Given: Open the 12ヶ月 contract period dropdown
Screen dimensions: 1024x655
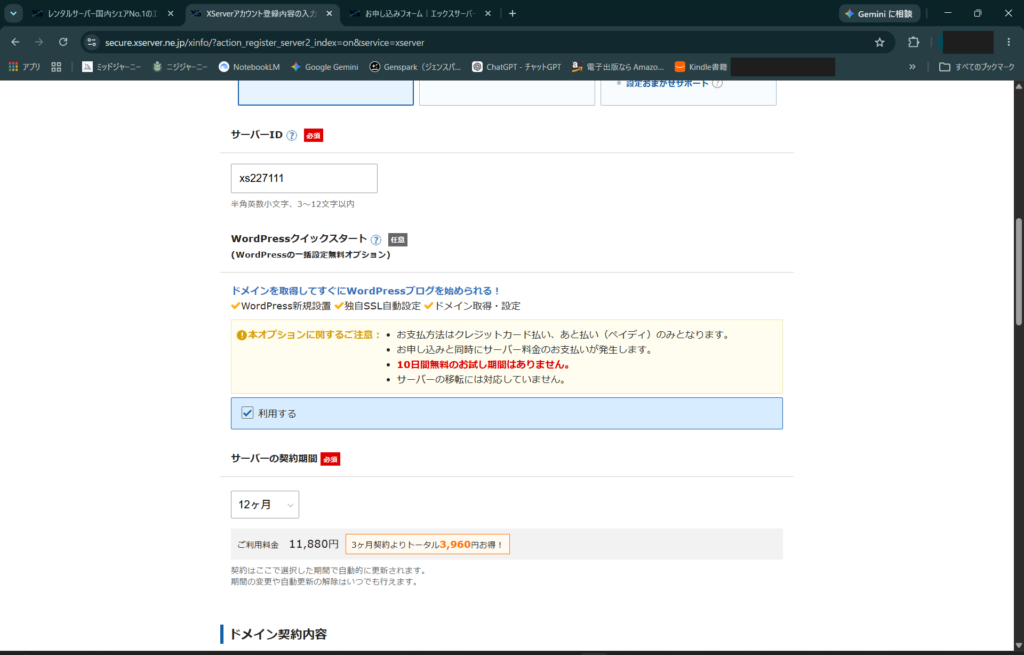Looking at the screenshot, I should pos(265,505).
